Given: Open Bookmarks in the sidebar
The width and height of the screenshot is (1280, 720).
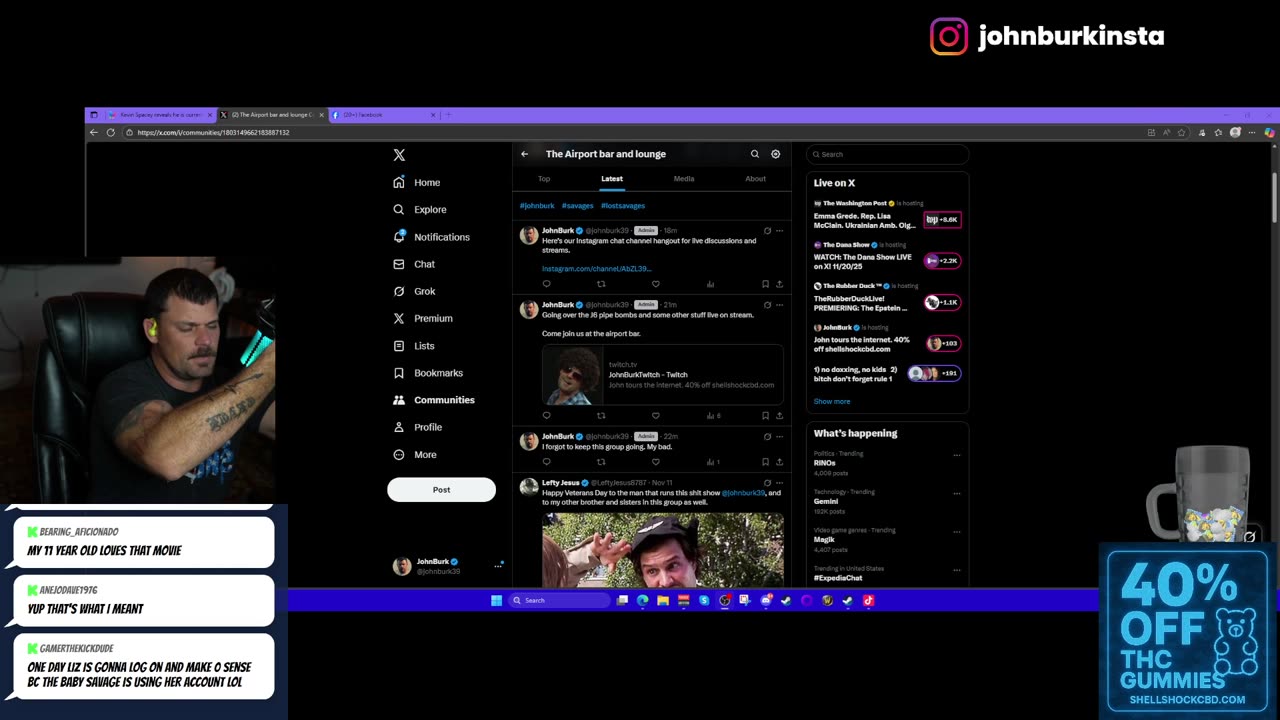Looking at the screenshot, I should click(428, 373).
